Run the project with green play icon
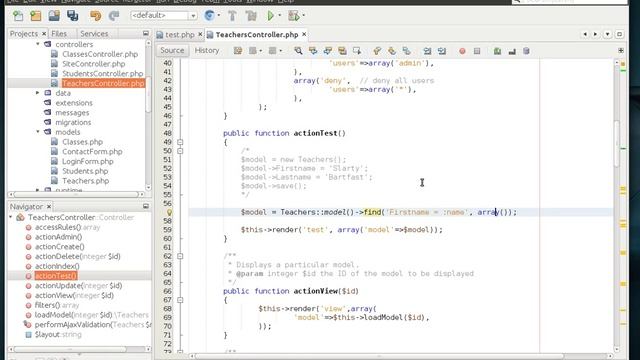The width and height of the screenshot is (640, 360). (x=270, y=16)
